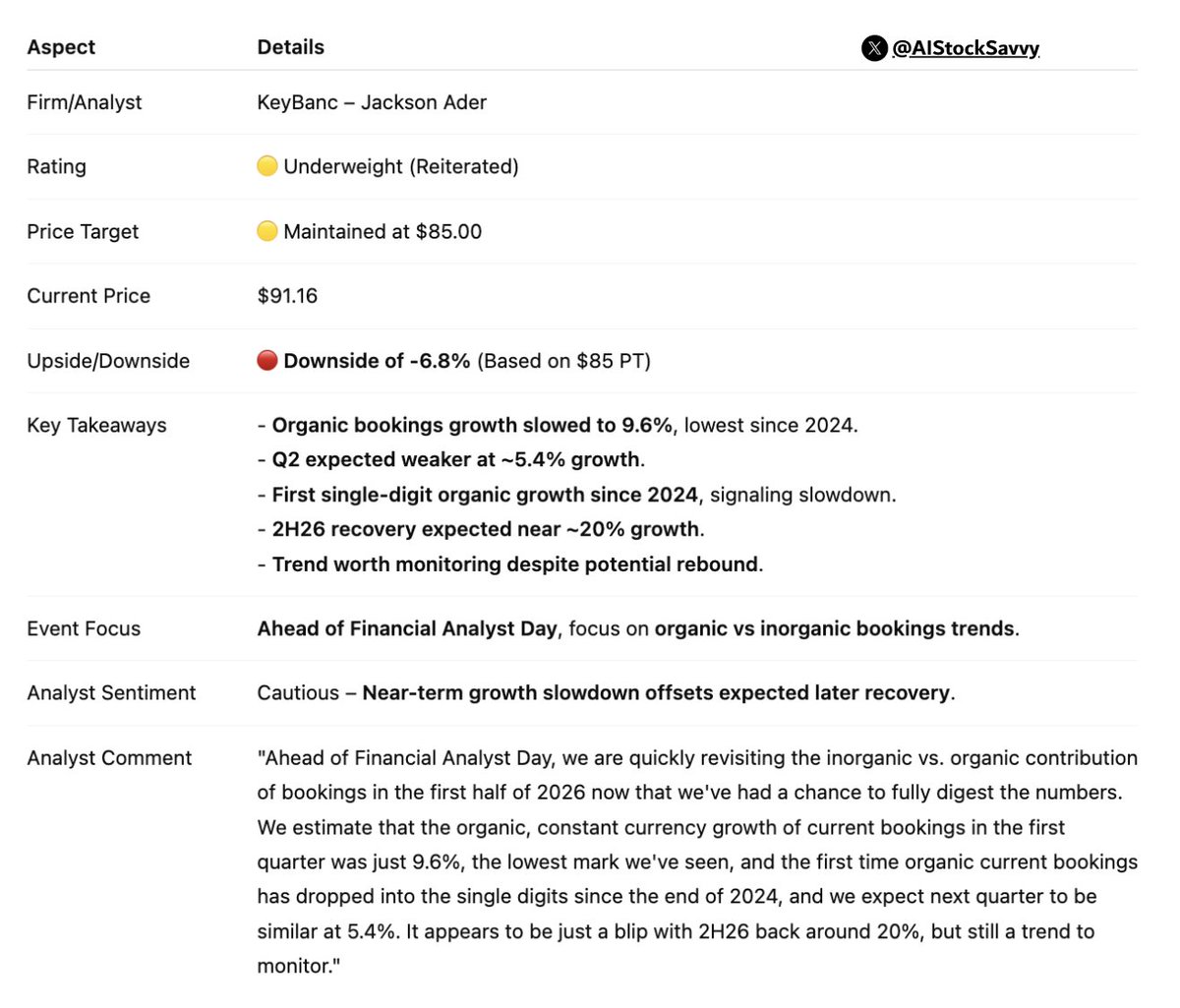Click 2H26 recovery expected near ~20% growth

coord(486,529)
